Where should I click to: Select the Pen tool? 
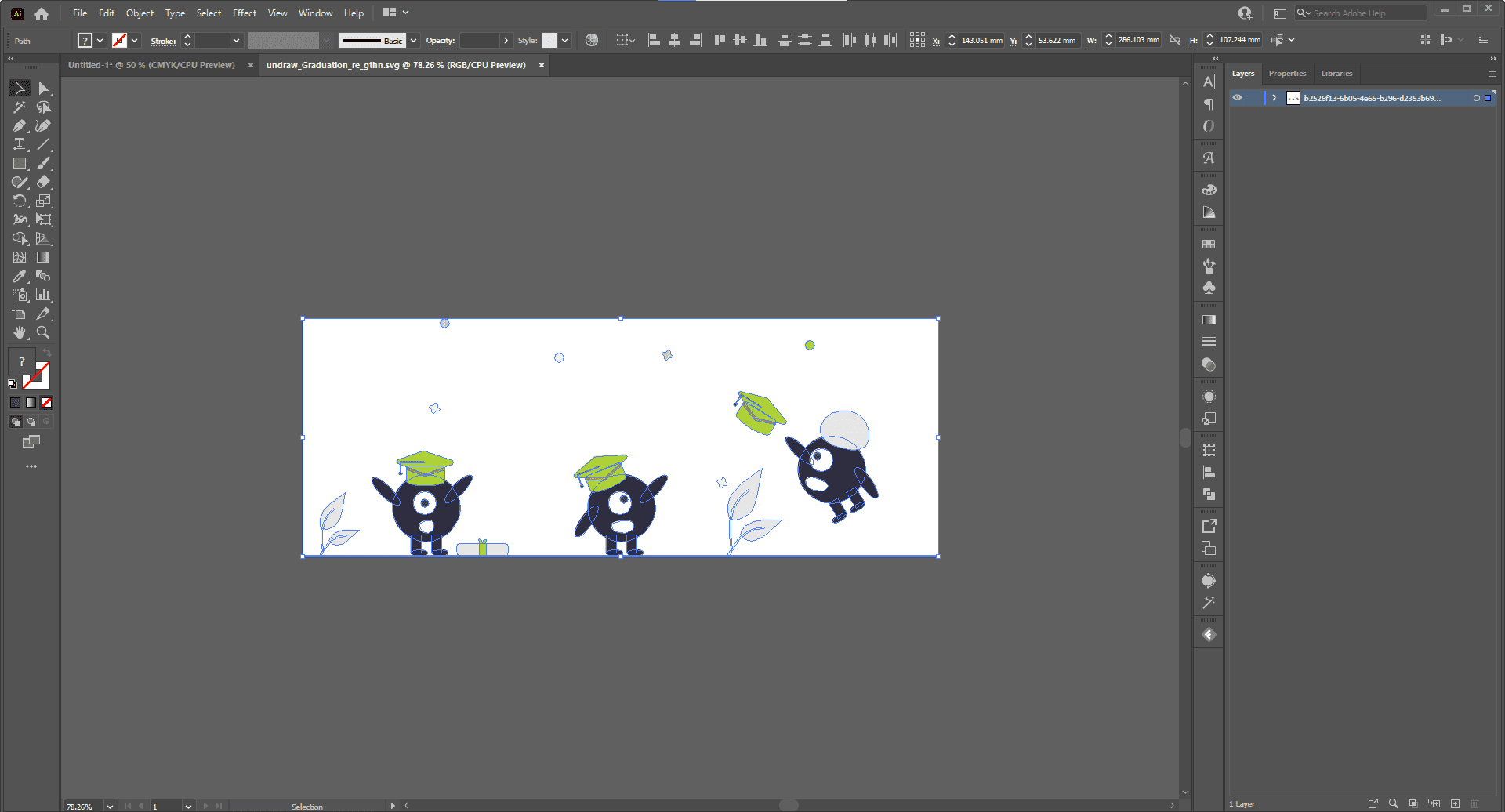[x=20, y=126]
